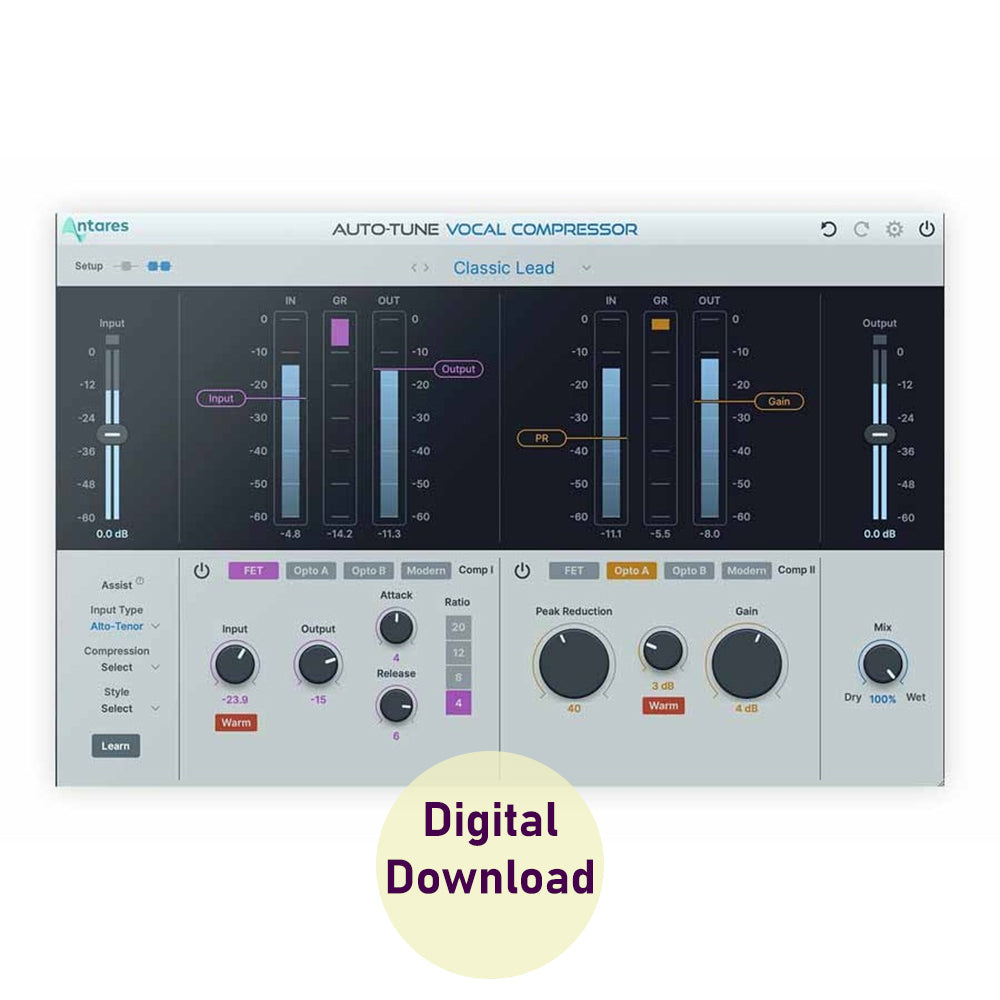The height and width of the screenshot is (1000, 1000).
Task: Click the Mix knob
Action: point(883,663)
